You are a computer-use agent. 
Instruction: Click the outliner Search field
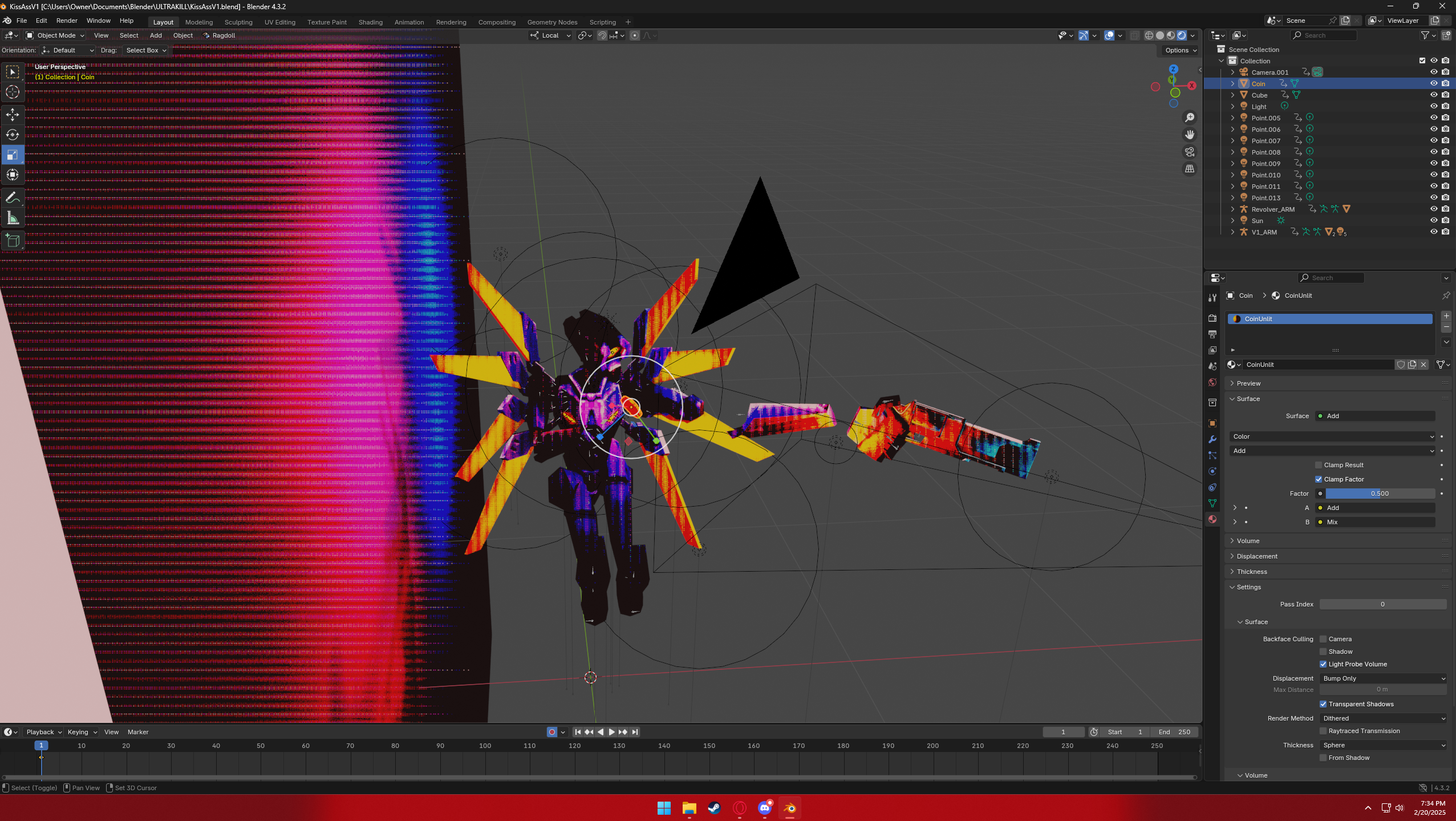[x=1323, y=35]
